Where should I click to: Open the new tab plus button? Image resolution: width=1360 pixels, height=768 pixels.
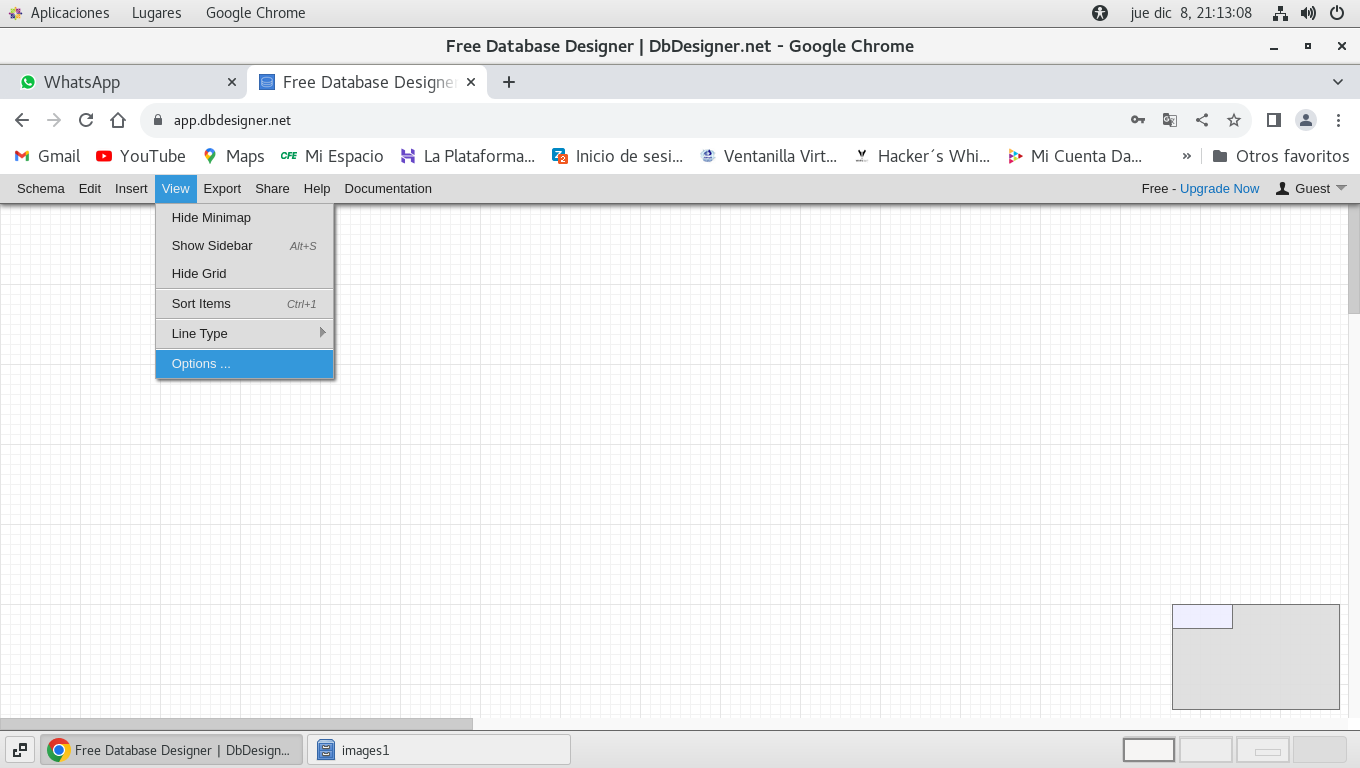coord(509,82)
